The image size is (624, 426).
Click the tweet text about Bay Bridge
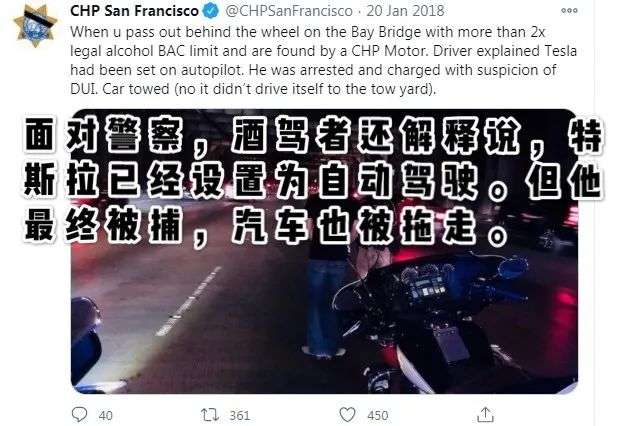pyautogui.click(x=323, y=60)
